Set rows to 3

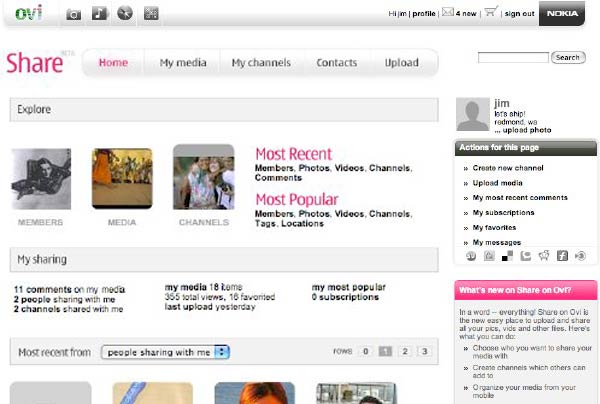[x=423, y=352]
